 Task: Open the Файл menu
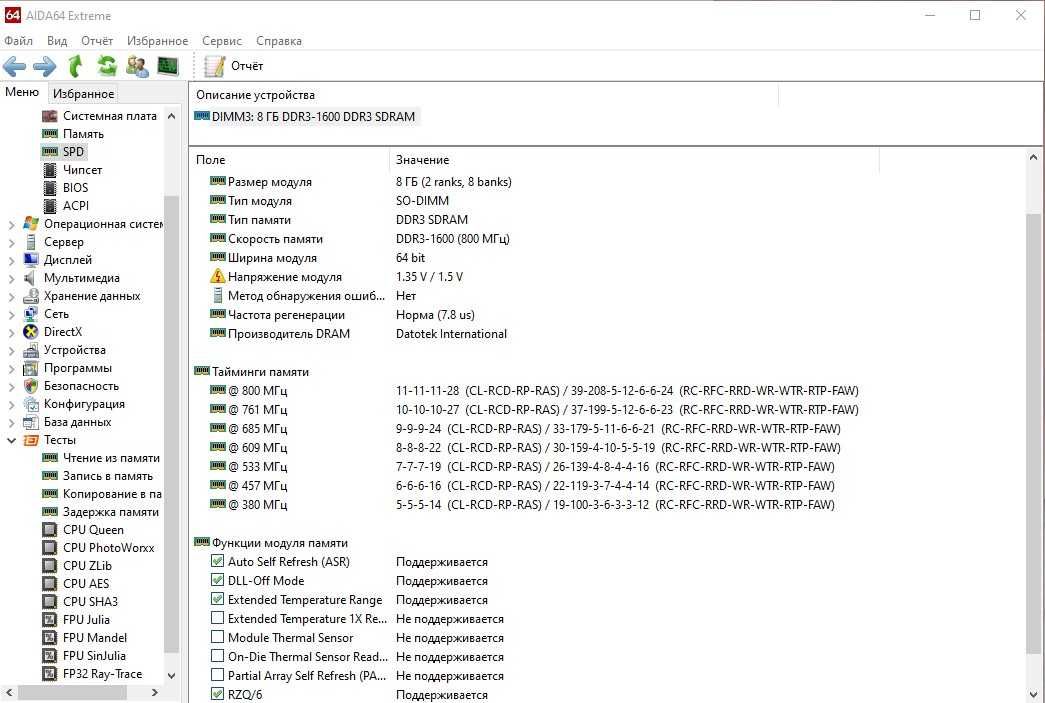click(19, 41)
